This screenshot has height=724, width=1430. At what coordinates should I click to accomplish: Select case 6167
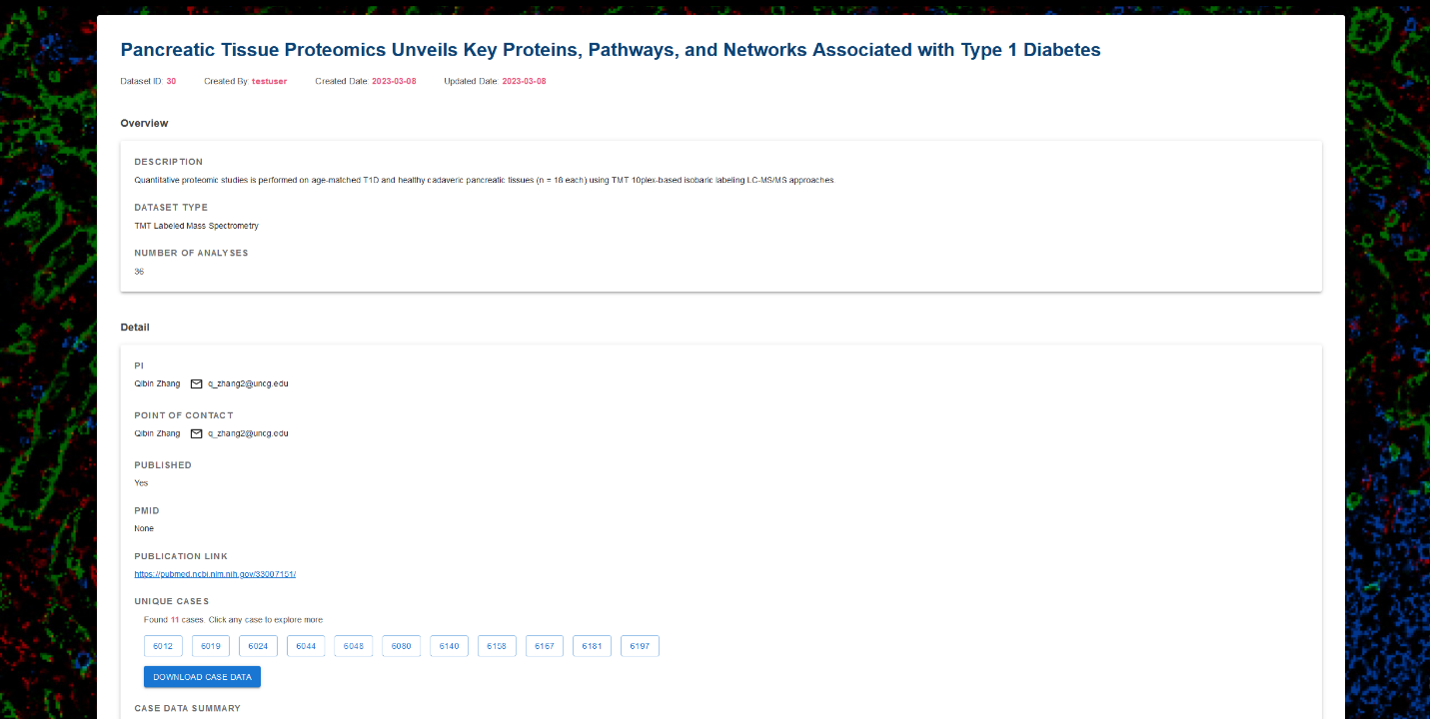(x=544, y=646)
